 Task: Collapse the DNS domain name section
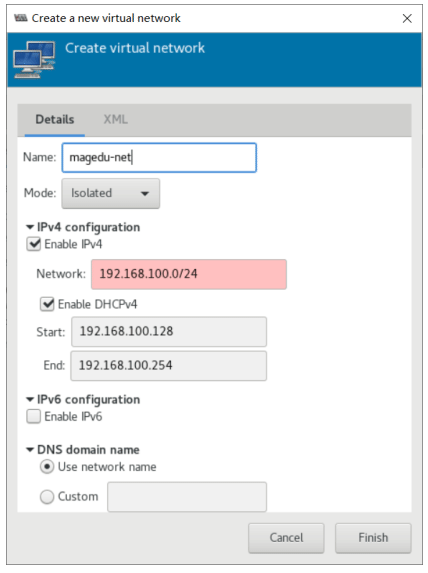pyautogui.click(x=30, y=449)
